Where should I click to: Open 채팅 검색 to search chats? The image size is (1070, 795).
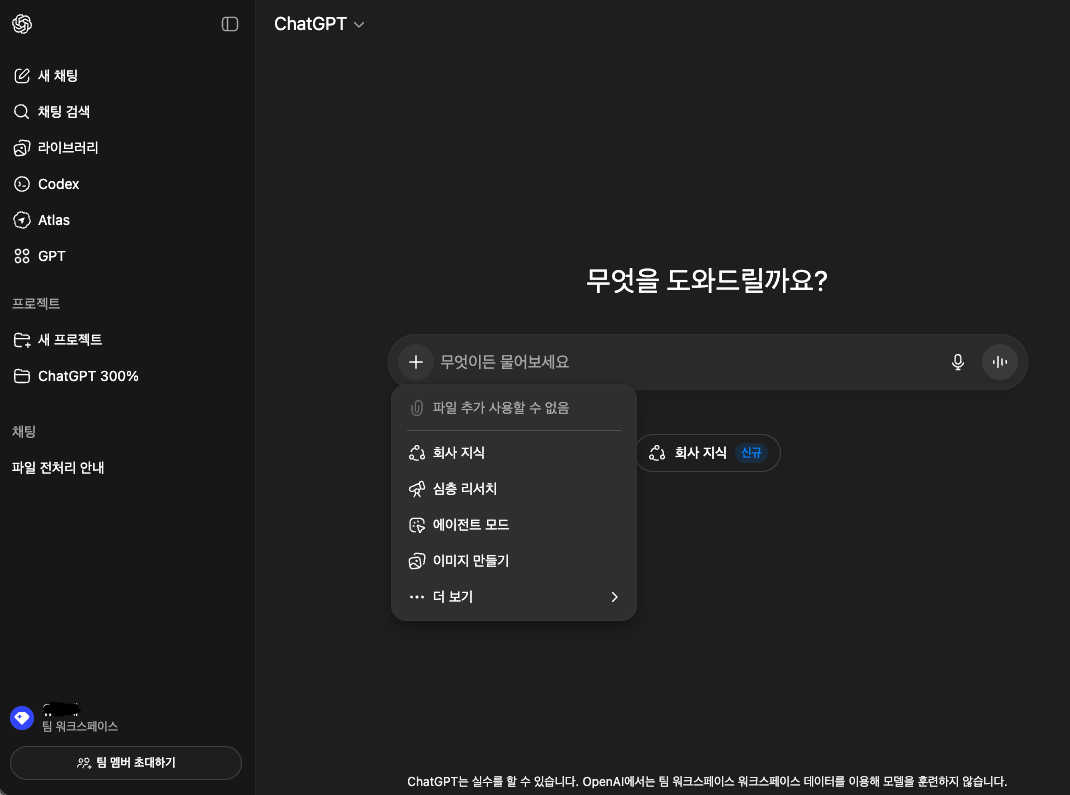click(x=52, y=112)
